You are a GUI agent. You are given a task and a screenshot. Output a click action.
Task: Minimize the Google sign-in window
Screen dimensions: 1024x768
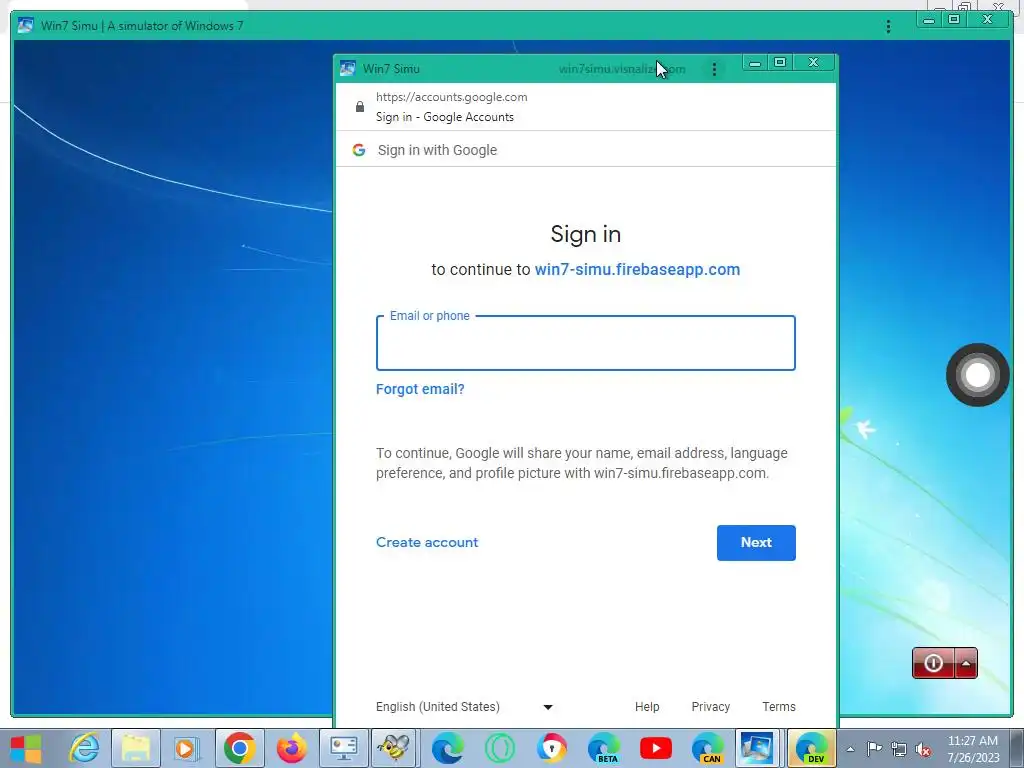pyautogui.click(x=755, y=63)
